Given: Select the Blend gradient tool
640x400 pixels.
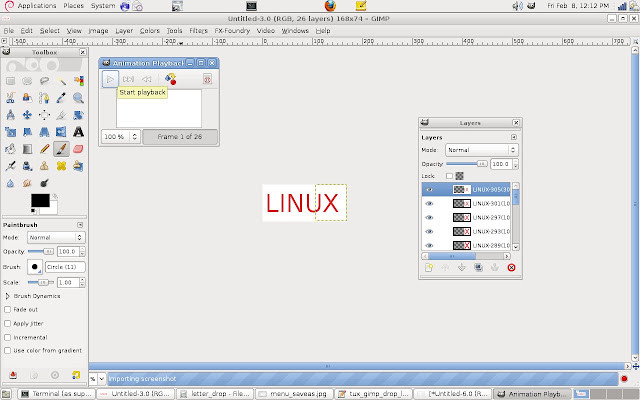Looking at the screenshot, I should pyautogui.click(x=27, y=149).
